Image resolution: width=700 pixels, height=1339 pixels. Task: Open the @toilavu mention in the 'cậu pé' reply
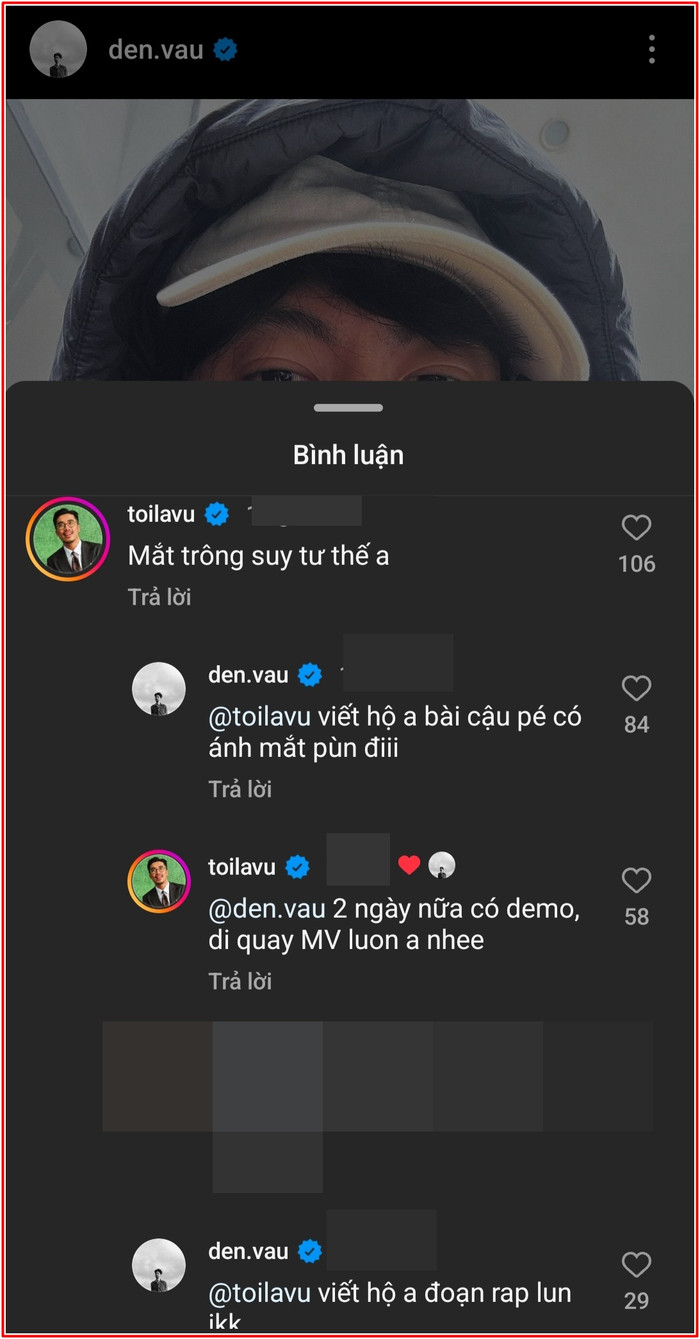pos(260,717)
